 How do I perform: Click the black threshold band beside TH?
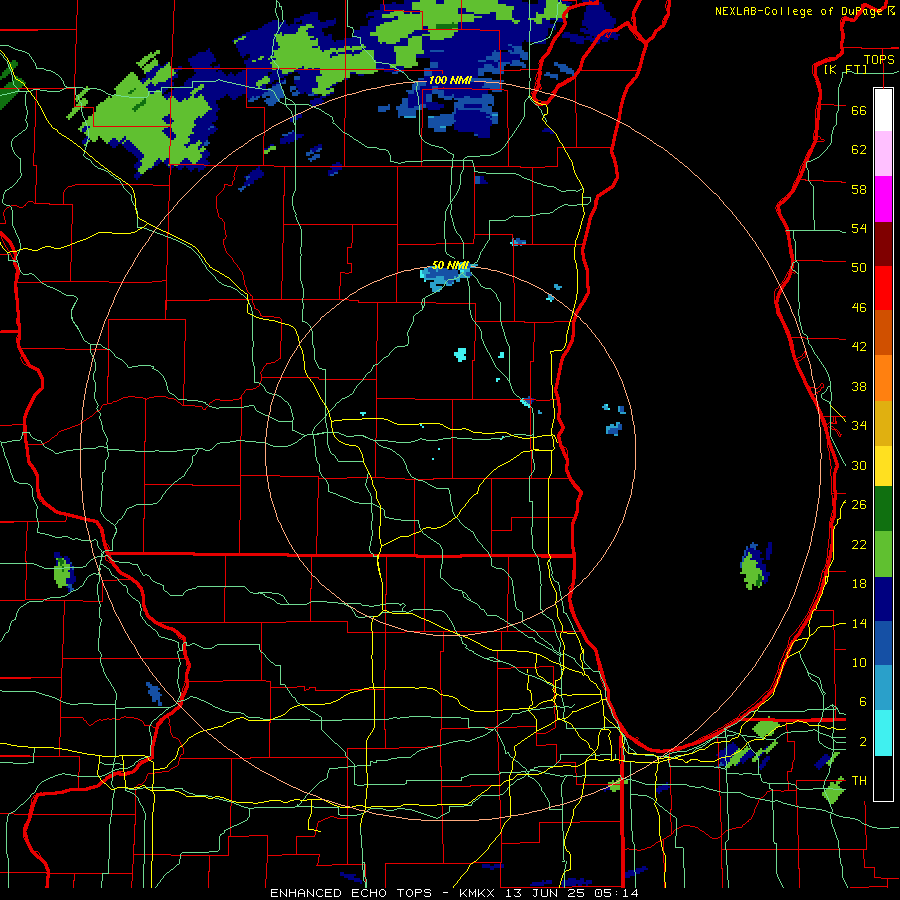(883, 778)
